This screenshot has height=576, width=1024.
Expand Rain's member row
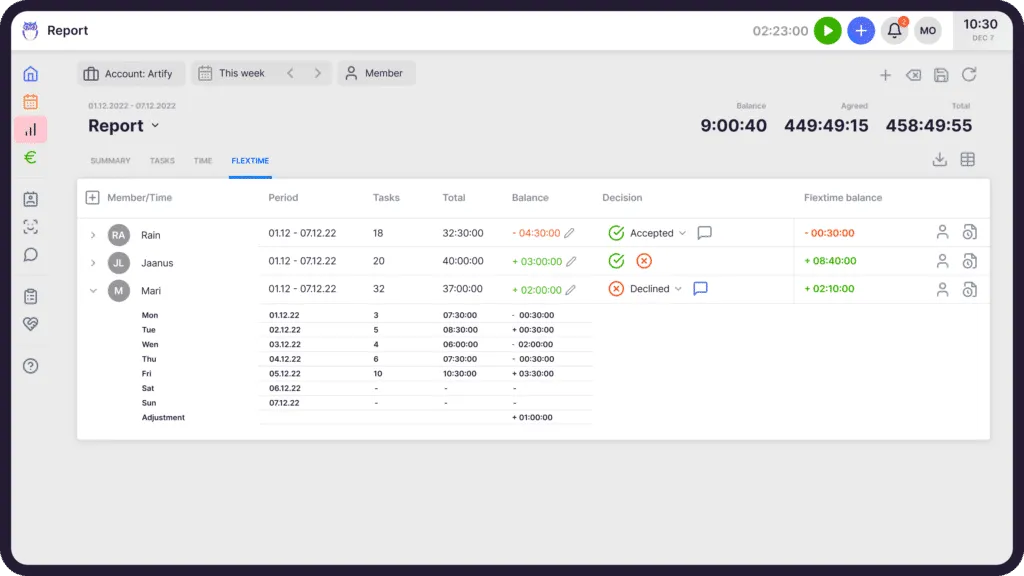coord(93,235)
